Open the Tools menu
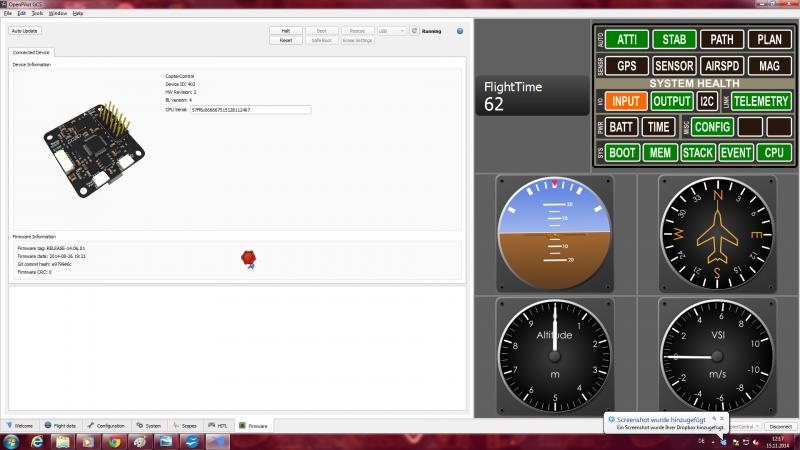Viewport: 800px width, 450px height. pyautogui.click(x=37, y=13)
